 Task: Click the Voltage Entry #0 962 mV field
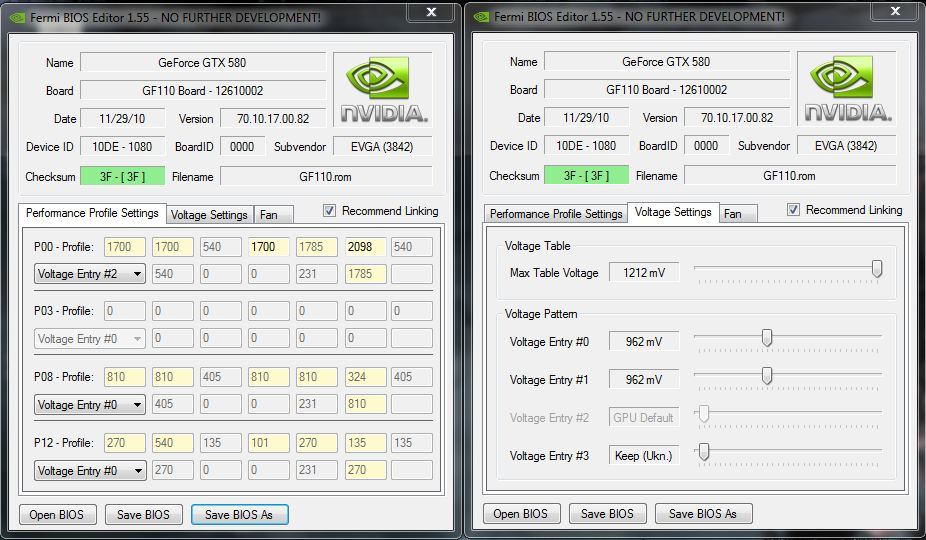644,341
